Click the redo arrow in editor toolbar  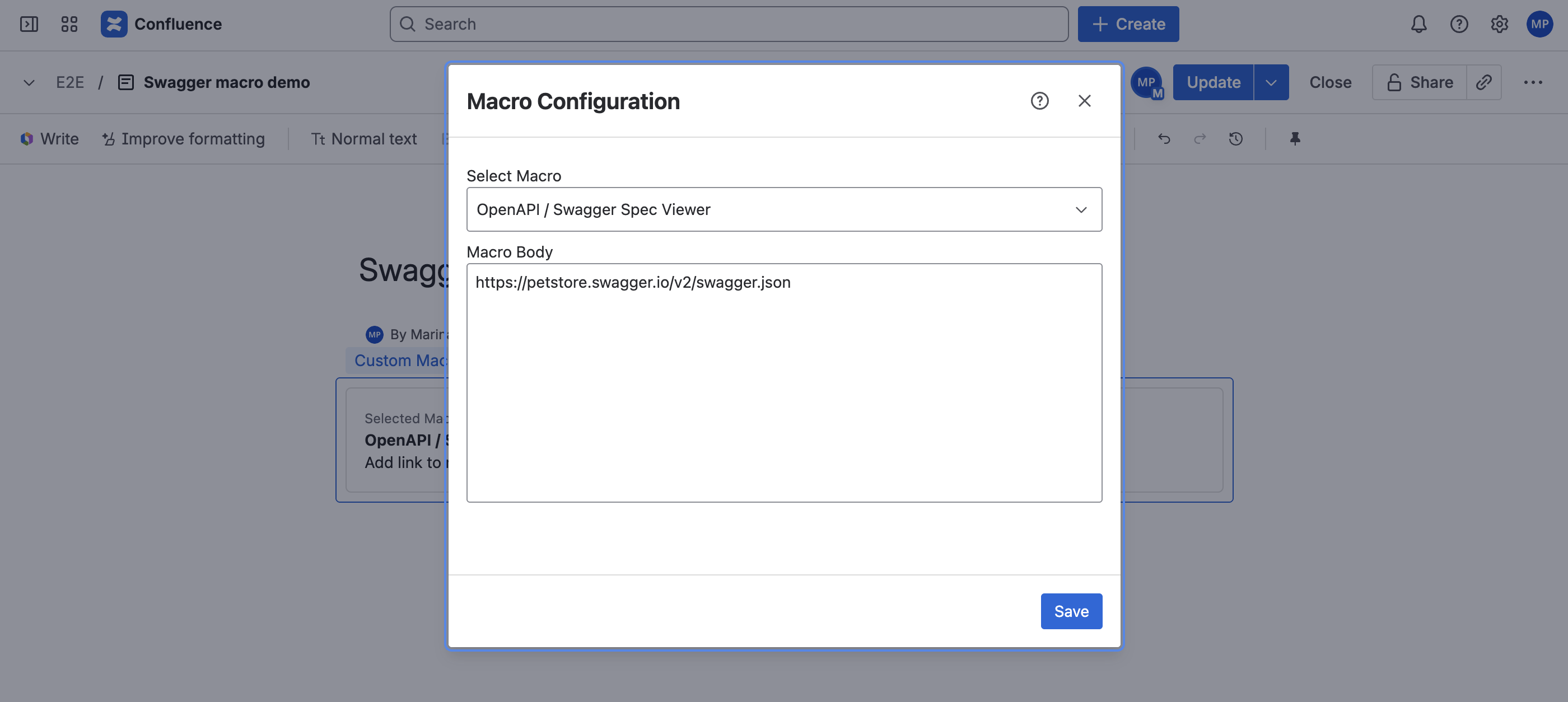pyautogui.click(x=1199, y=139)
